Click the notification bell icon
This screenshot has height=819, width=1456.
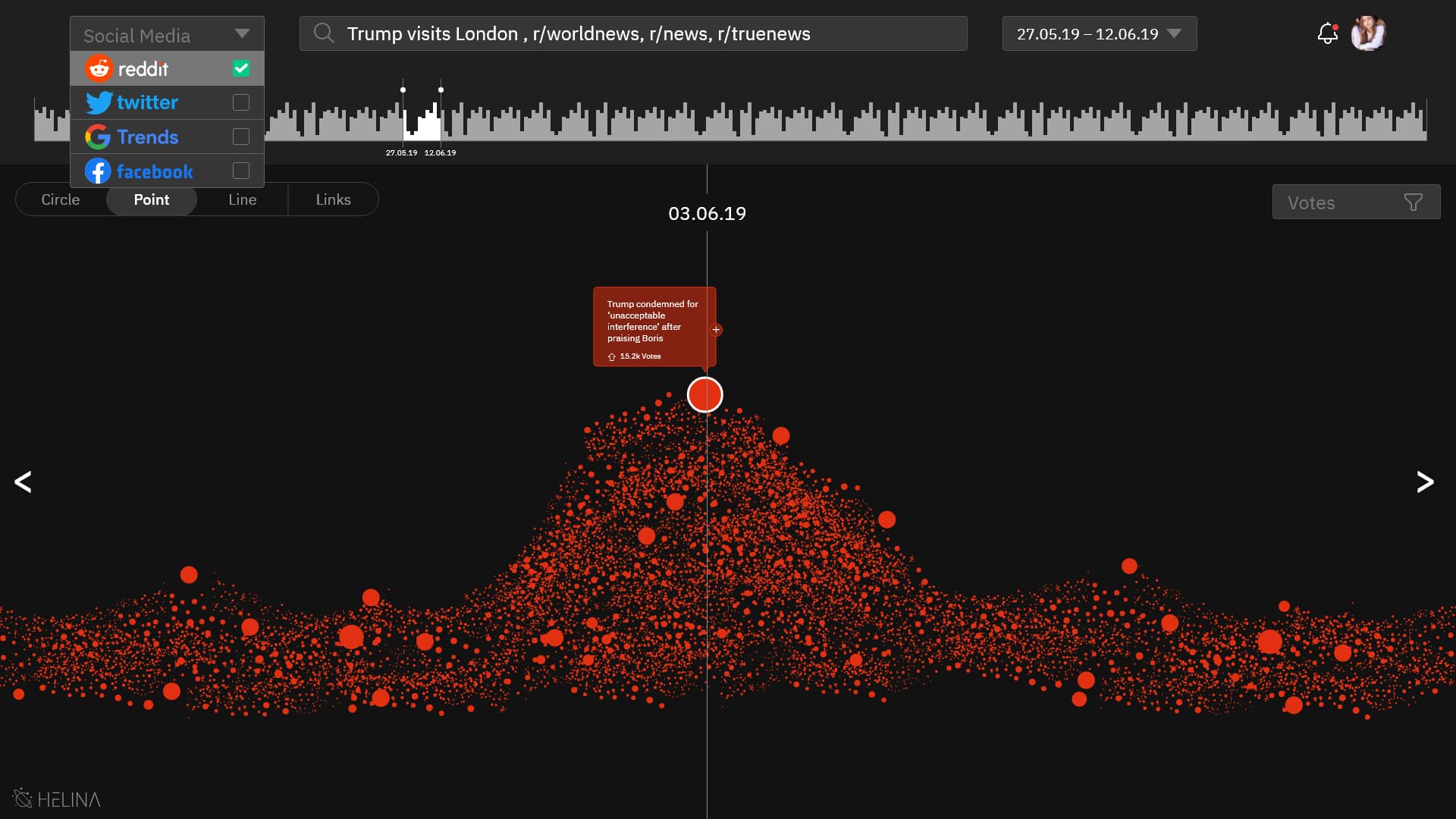pyautogui.click(x=1327, y=33)
